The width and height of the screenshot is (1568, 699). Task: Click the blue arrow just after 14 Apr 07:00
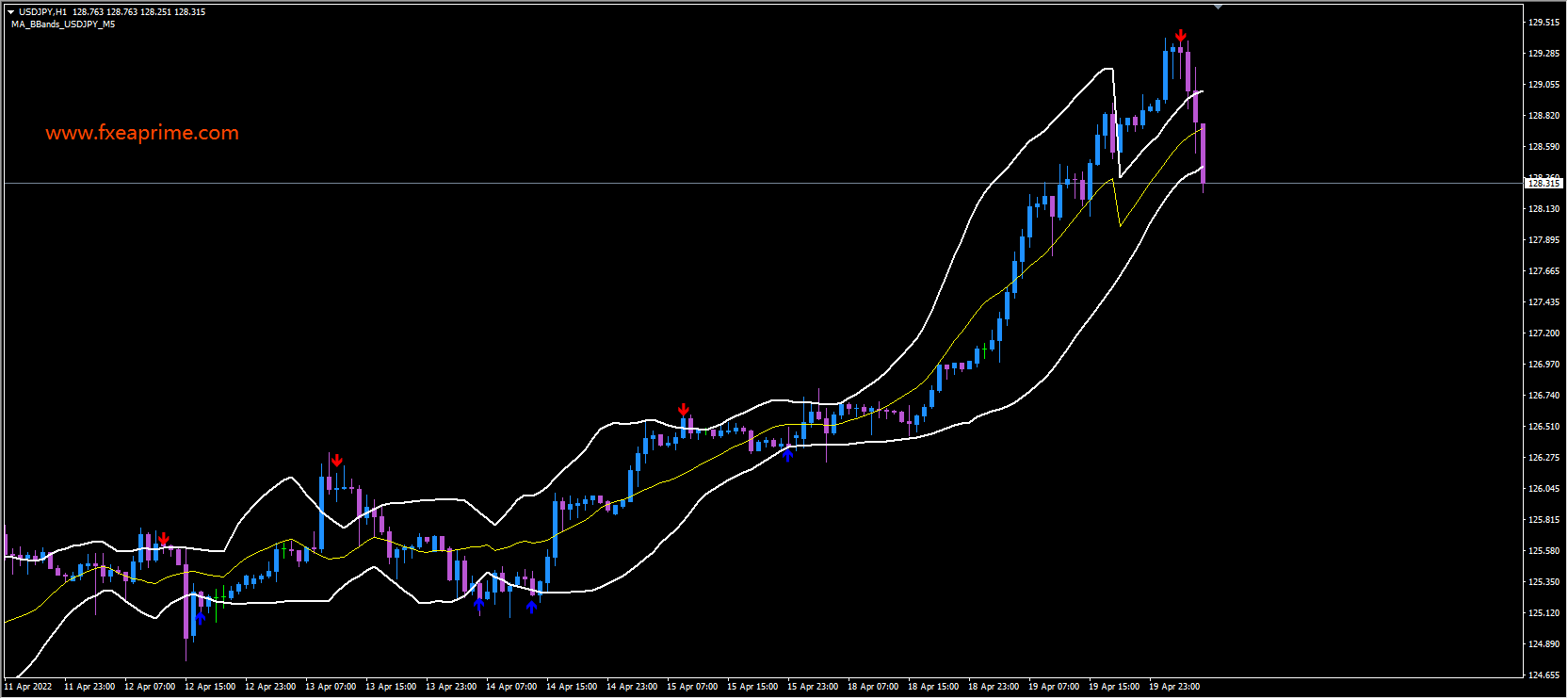click(532, 607)
